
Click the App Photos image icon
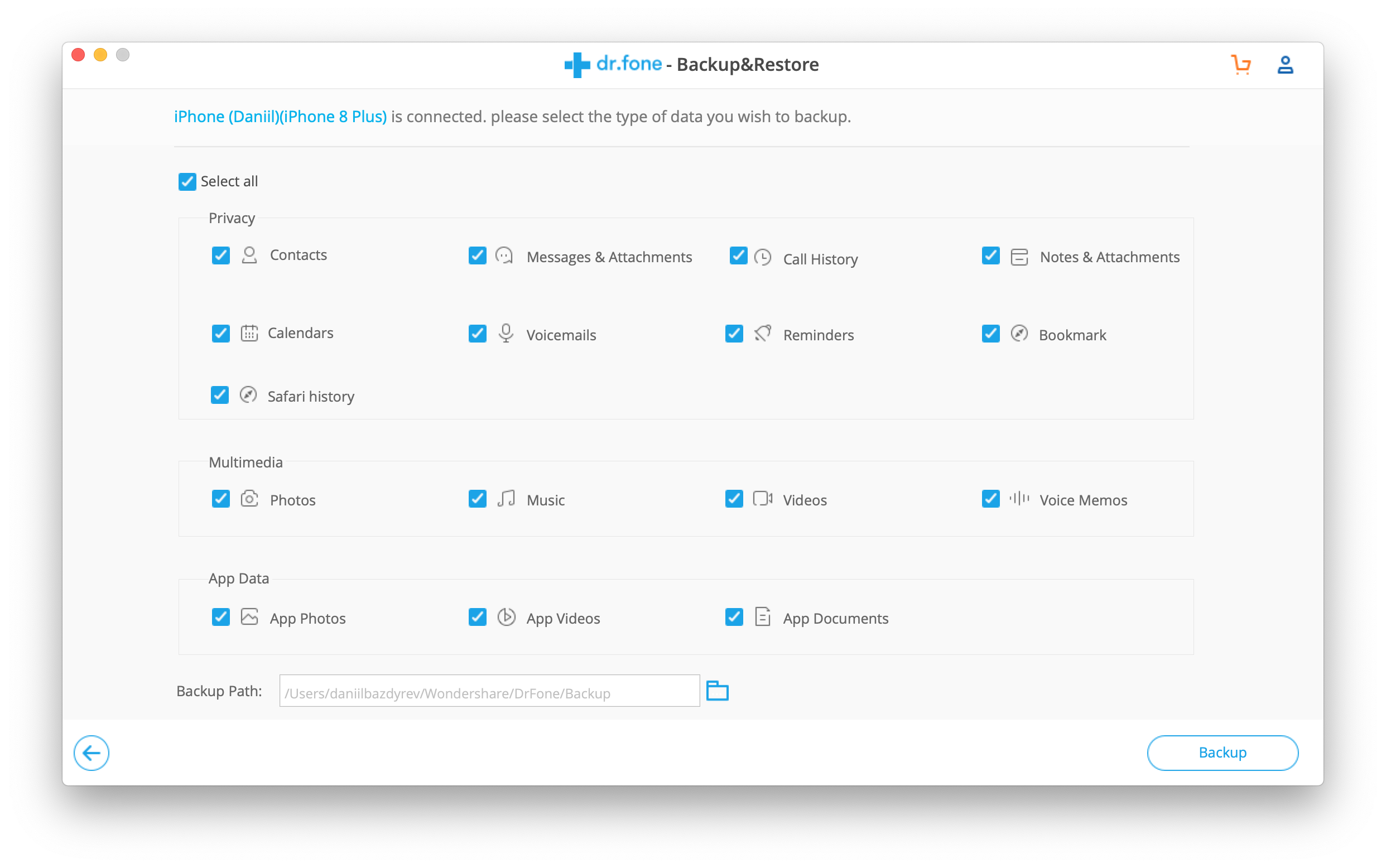pyautogui.click(x=249, y=616)
